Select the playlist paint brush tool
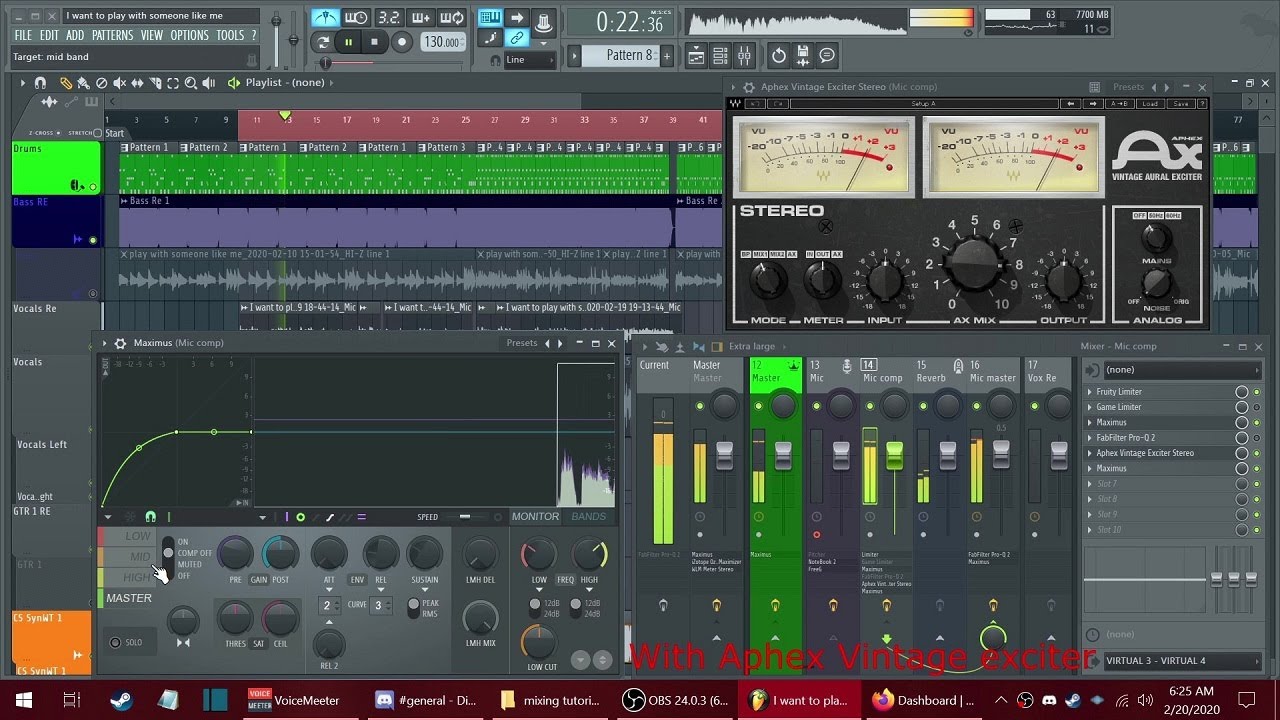 click(83, 83)
